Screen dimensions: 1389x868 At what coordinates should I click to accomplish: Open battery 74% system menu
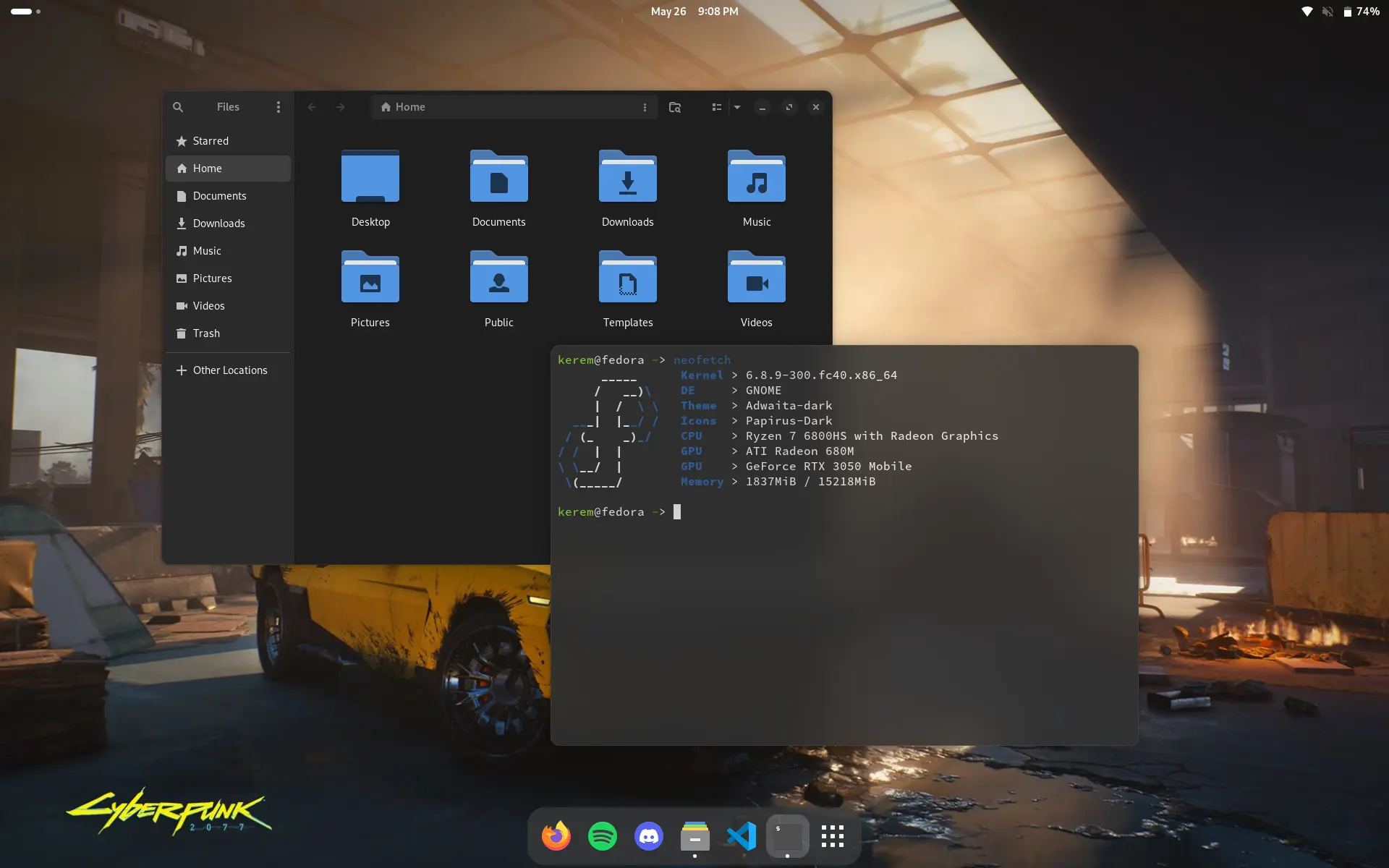click(1362, 12)
